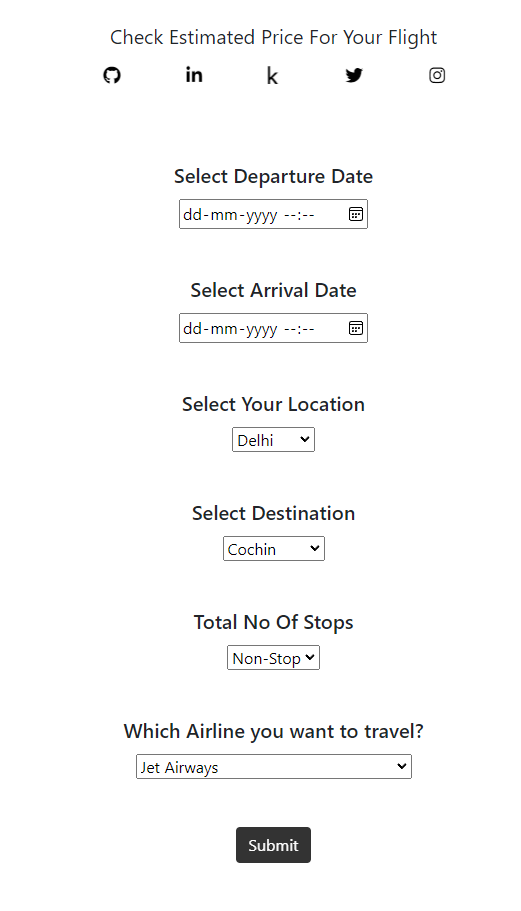521x911 pixels.
Task: Open the Instagram icon link
Action: [437, 76]
